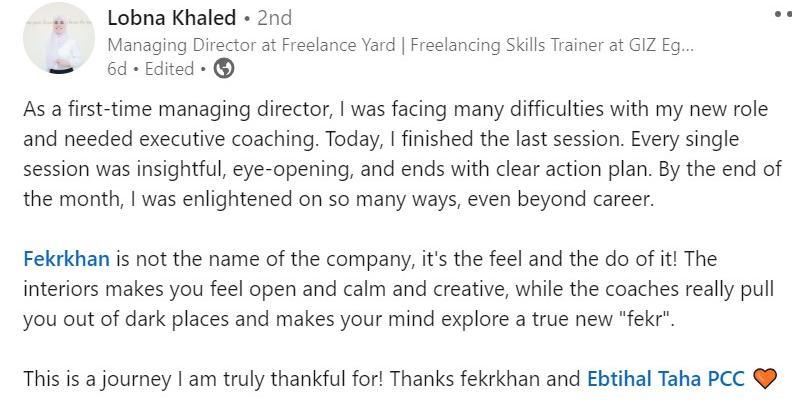Open the Ebtihal Taha PCC profile mention
The image size is (792, 402).
[x=666, y=378]
